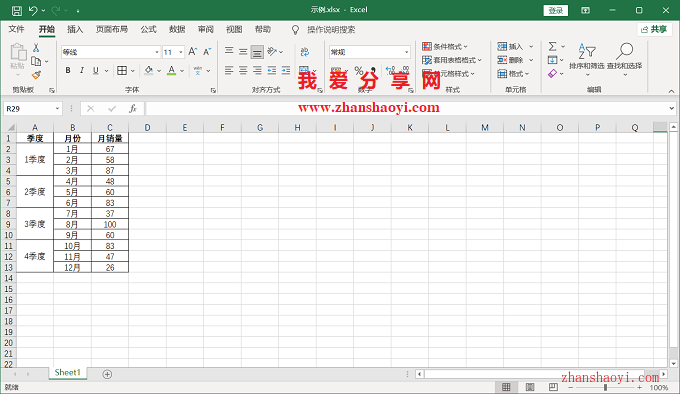680x394 pixels.
Task: Switch to Normal view in status bar
Action: point(506,387)
